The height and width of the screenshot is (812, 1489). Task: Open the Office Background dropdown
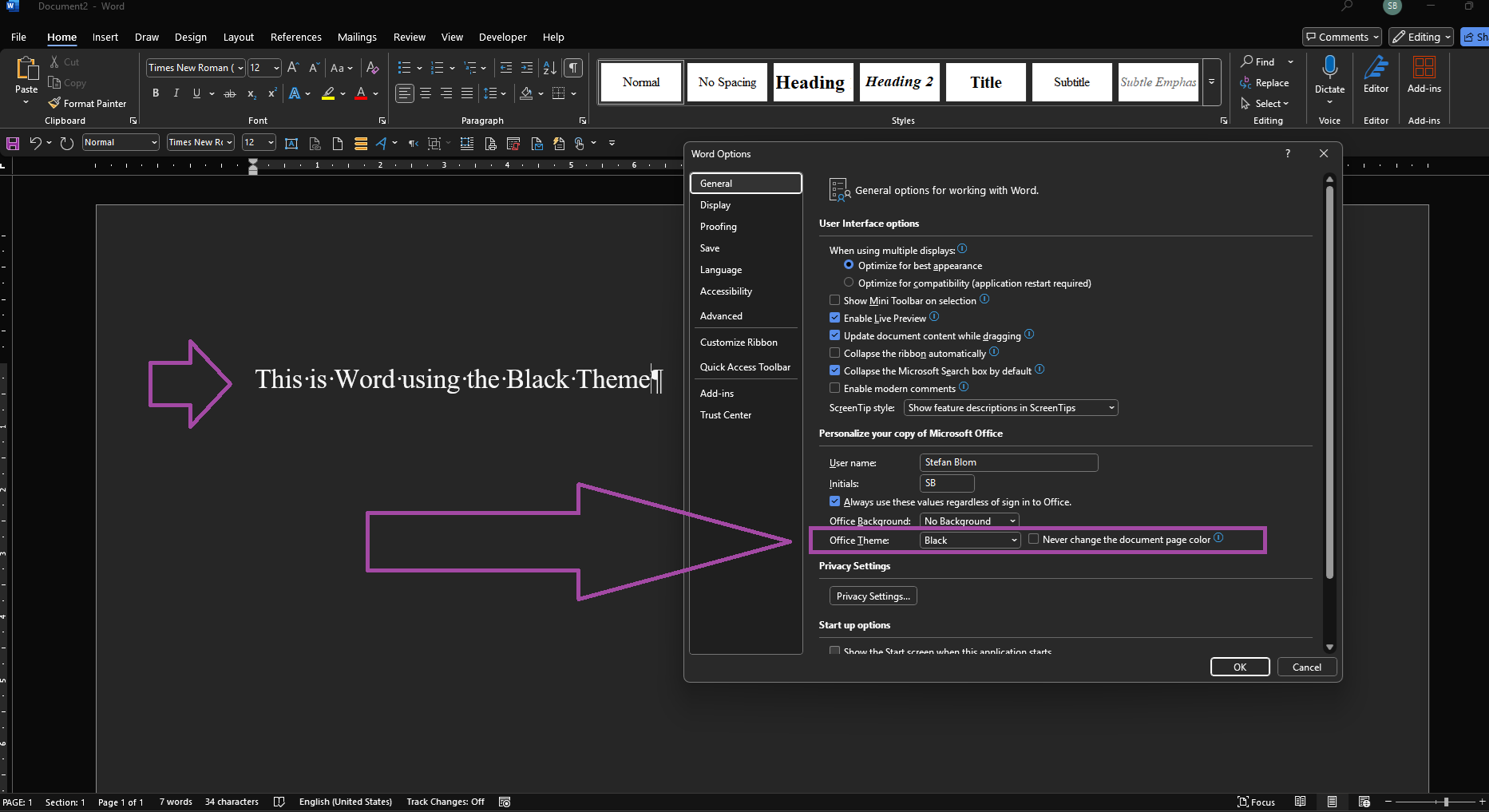(970, 521)
